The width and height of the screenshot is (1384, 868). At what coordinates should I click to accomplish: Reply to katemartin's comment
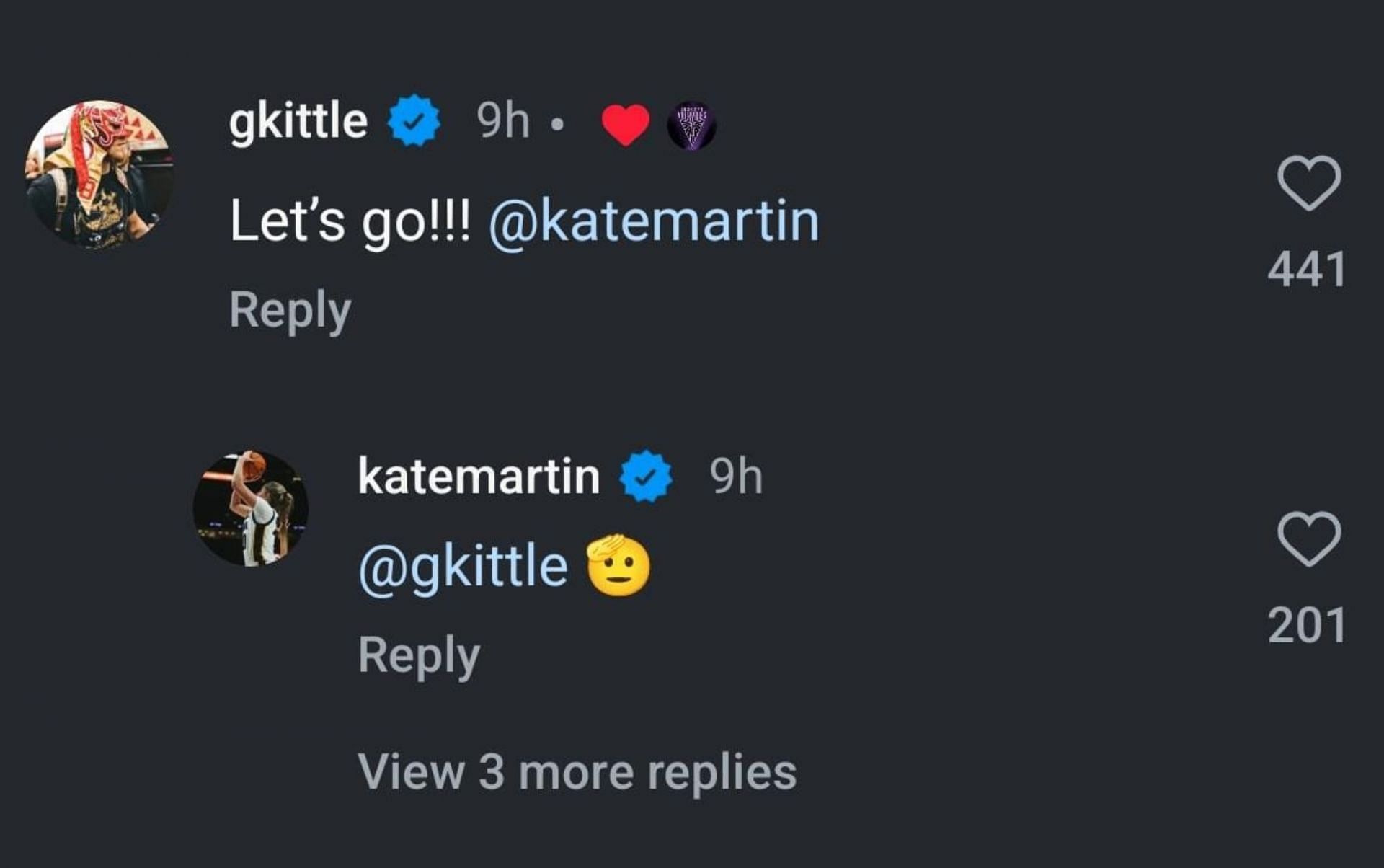(x=419, y=656)
